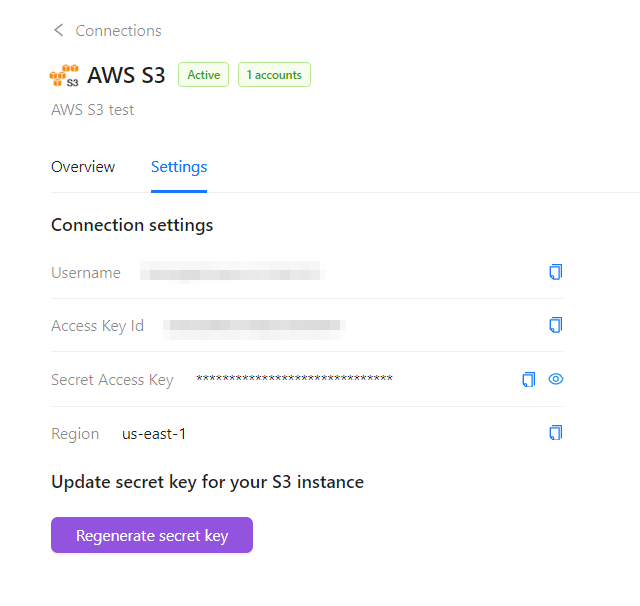This screenshot has width=640, height=606.
Task: Click the us-east-1 region text
Action: tap(154, 434)
